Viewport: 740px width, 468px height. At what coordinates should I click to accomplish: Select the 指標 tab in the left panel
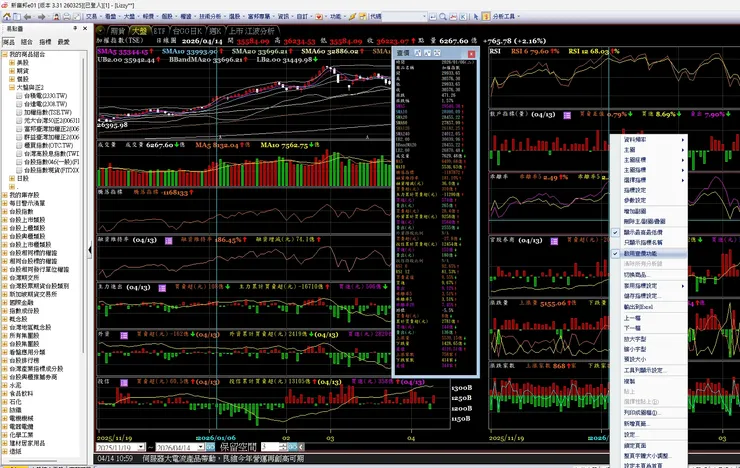coord(45,42)
